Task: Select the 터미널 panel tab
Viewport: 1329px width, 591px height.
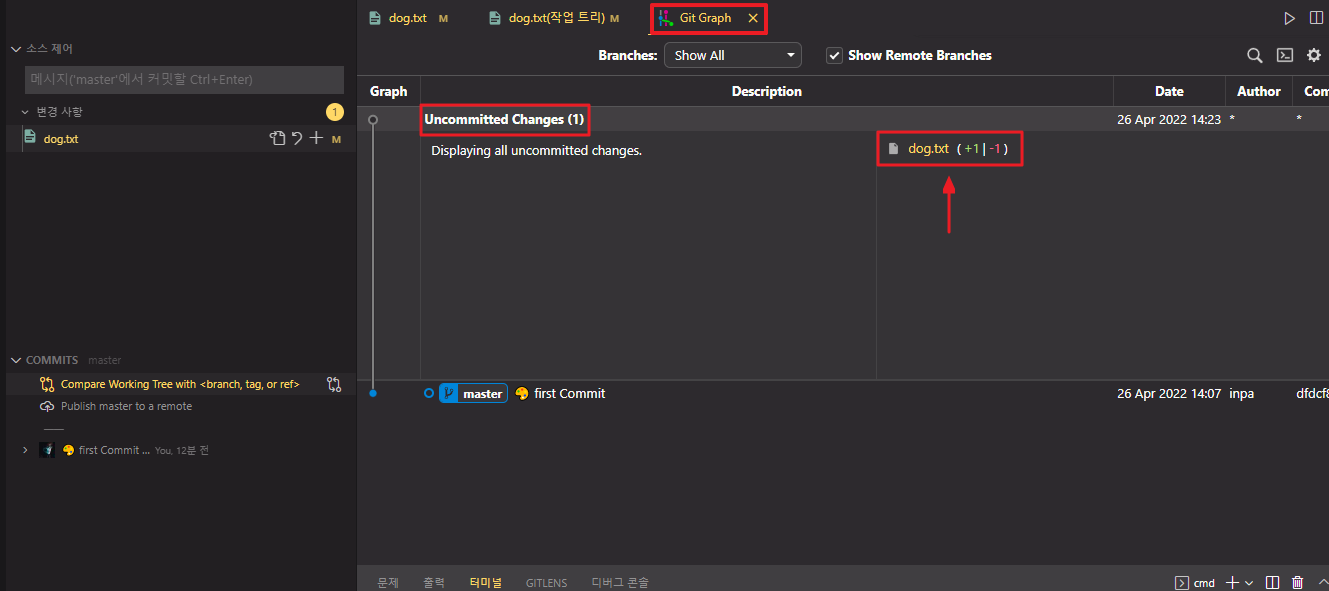Action: [486, 582]
